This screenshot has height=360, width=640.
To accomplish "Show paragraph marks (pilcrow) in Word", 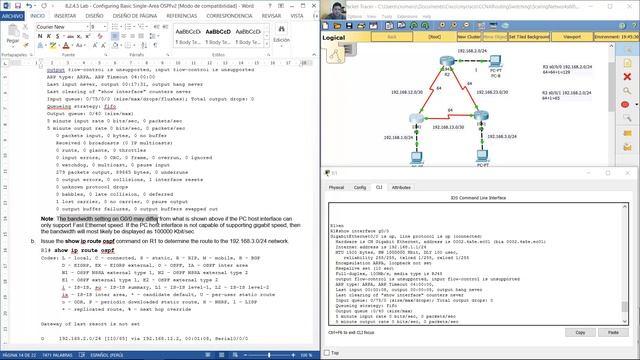I will (x=155, y=45).
